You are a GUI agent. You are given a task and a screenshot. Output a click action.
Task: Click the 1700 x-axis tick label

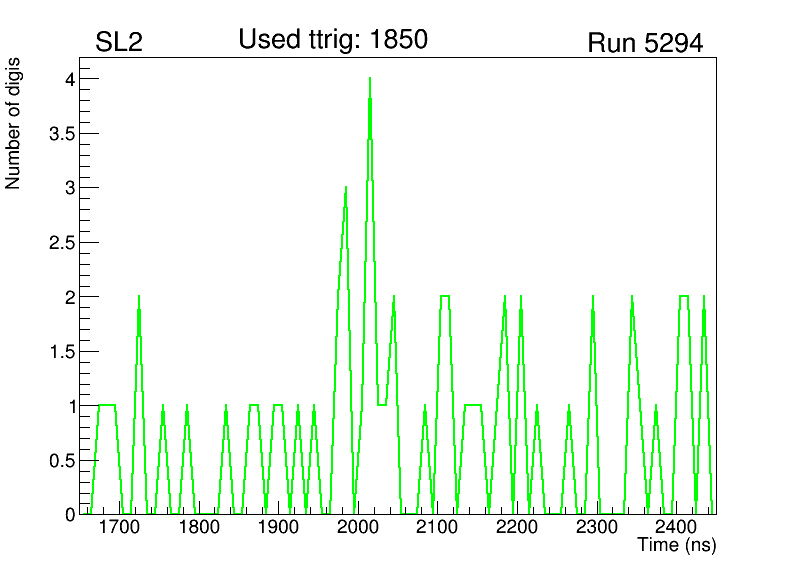(x=119, y=527)
